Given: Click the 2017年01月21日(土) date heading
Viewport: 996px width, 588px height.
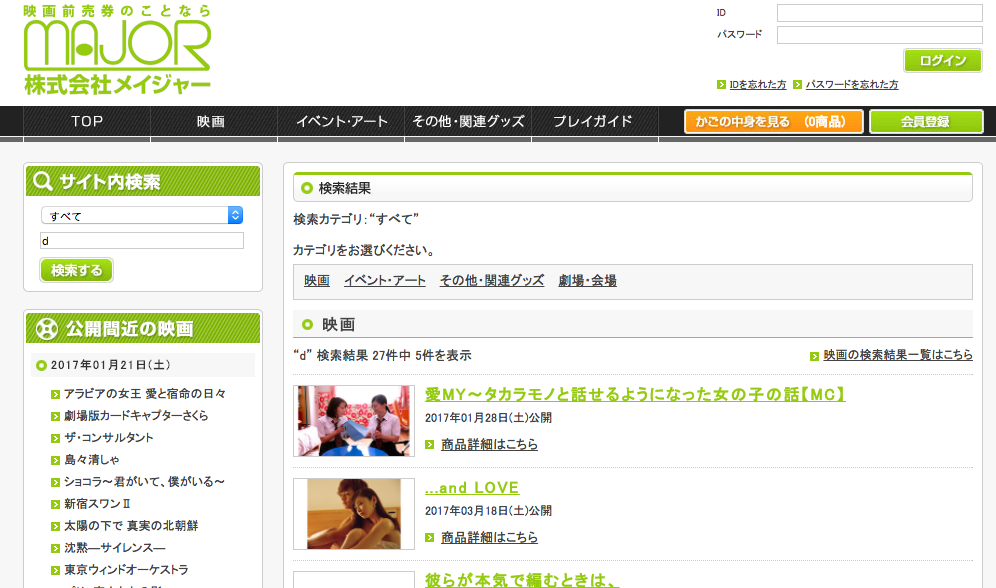Looking at the screenshot, I should click(x=111, y=365).
